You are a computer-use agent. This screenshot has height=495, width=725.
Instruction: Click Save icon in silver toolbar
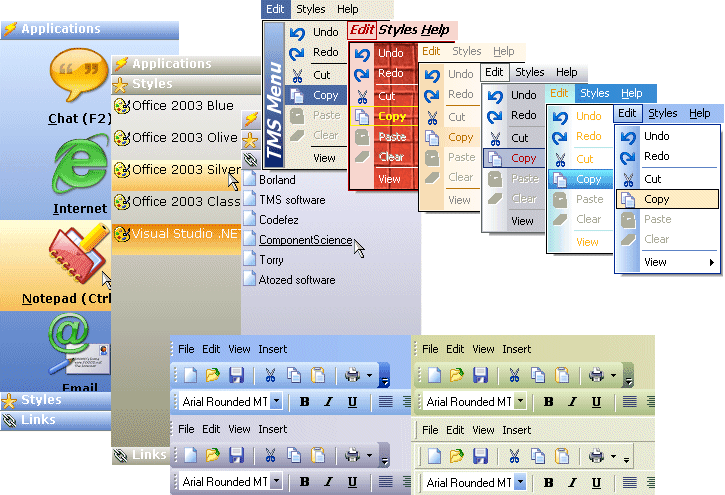pyautogui.click(x=236, y=455)
